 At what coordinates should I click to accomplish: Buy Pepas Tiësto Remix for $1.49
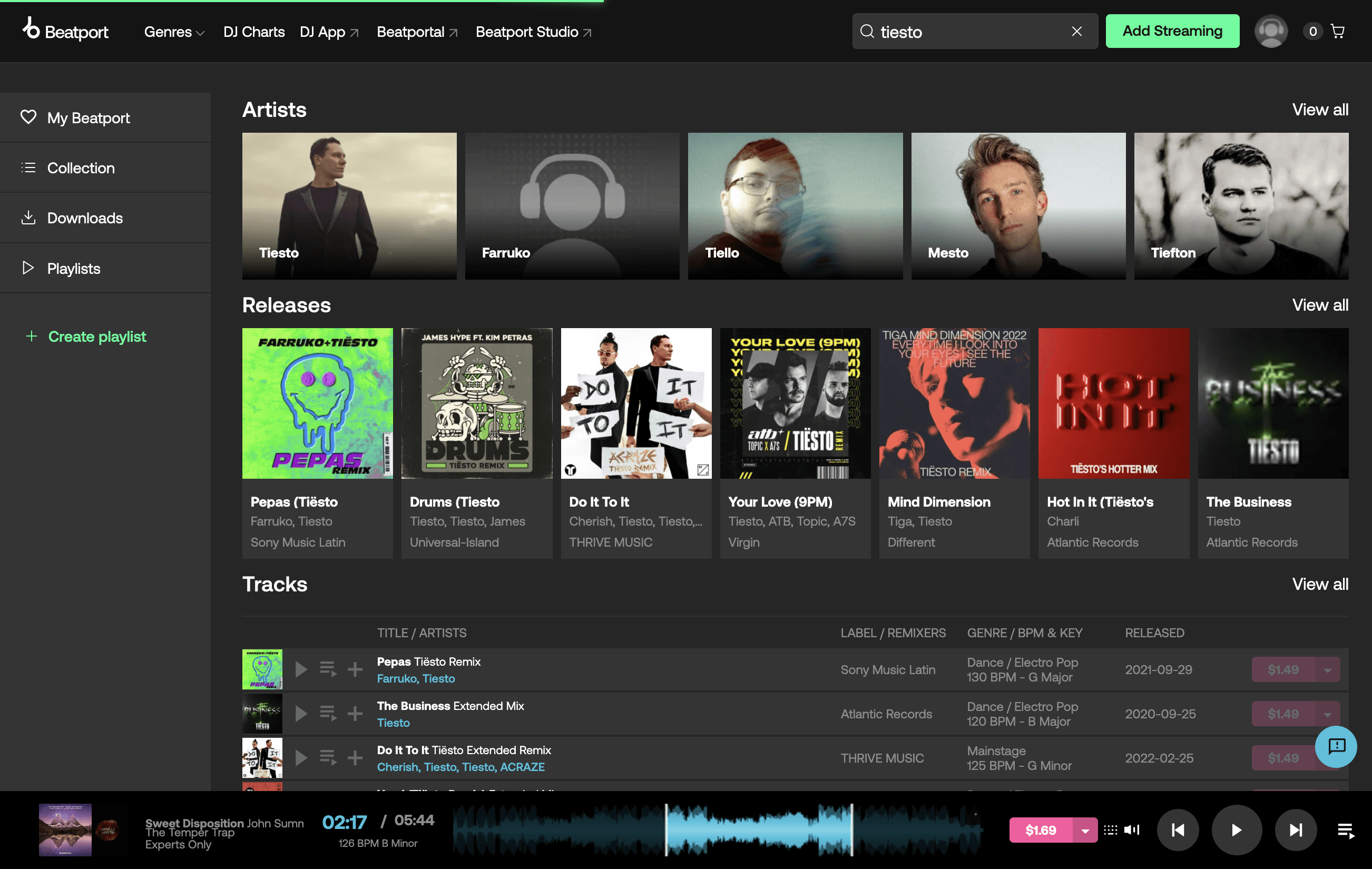coord(1282,670)
